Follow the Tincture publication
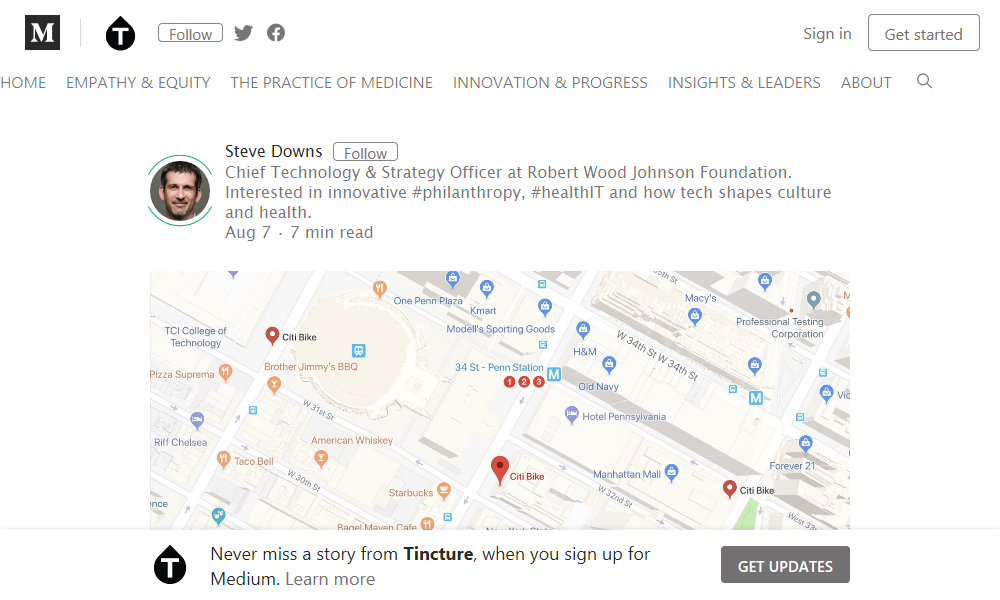This screenshot has height=600, width=1000. click(x=190, y=34)
